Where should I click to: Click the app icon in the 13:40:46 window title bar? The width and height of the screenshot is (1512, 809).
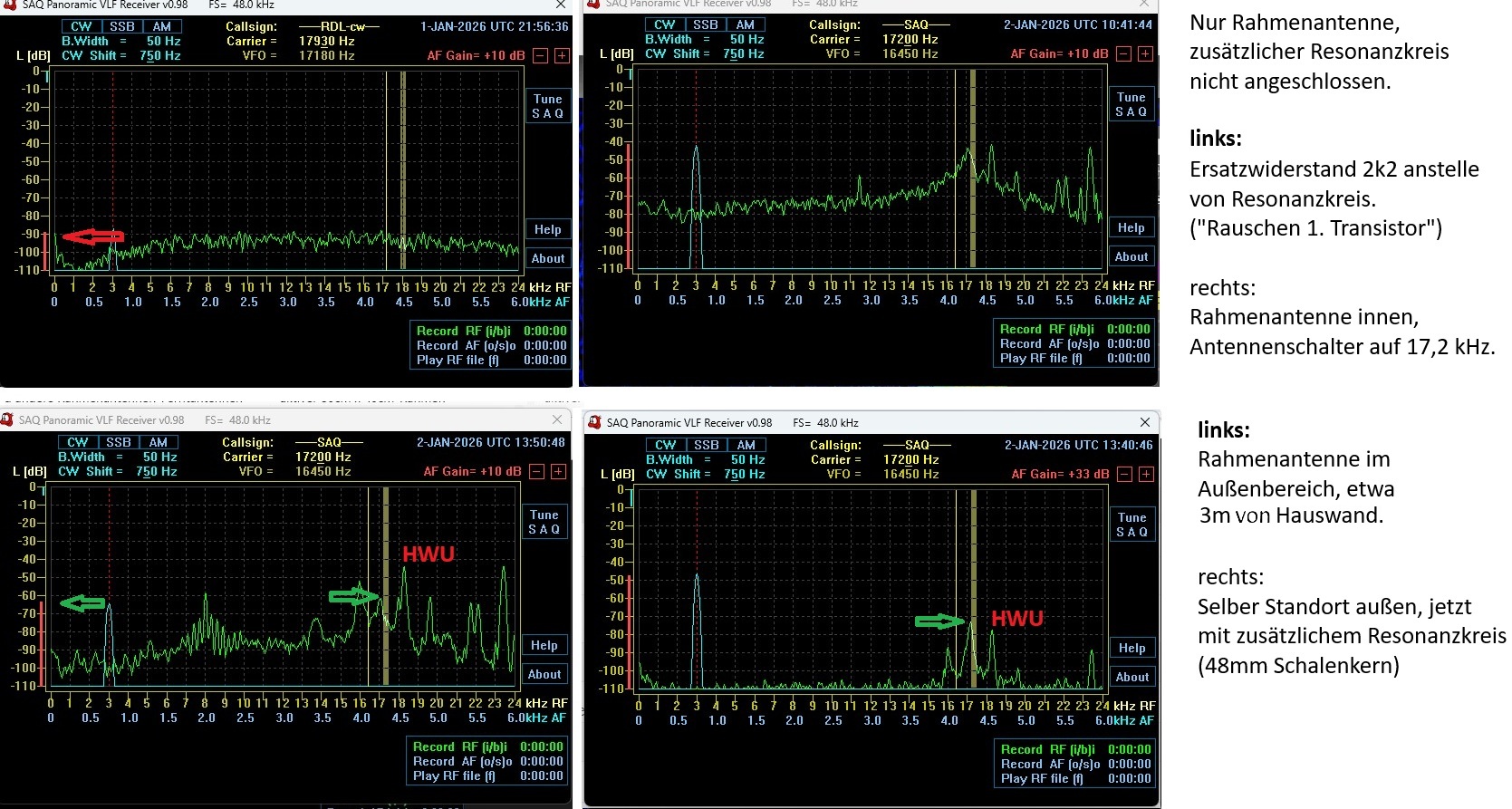pos(595,423)
